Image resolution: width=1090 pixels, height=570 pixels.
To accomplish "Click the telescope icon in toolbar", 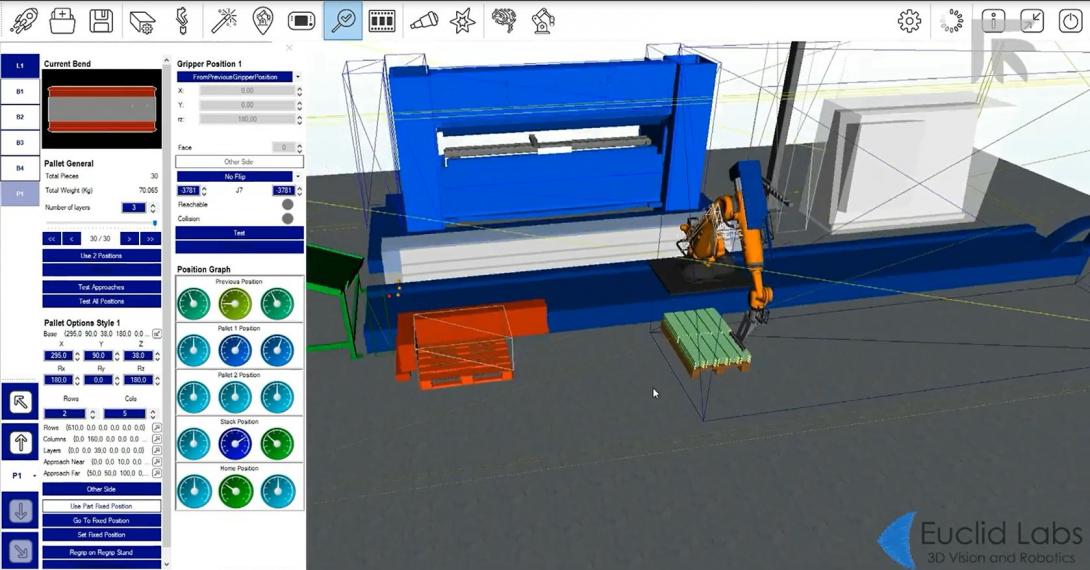I will [x=424, y=21].
